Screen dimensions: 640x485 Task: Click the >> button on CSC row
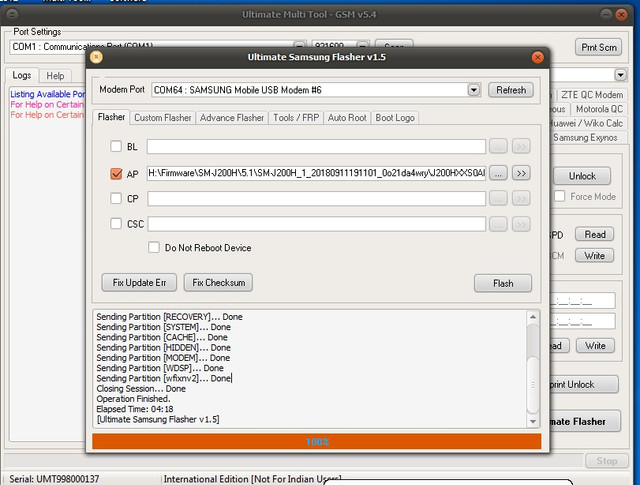pos(521,224)
